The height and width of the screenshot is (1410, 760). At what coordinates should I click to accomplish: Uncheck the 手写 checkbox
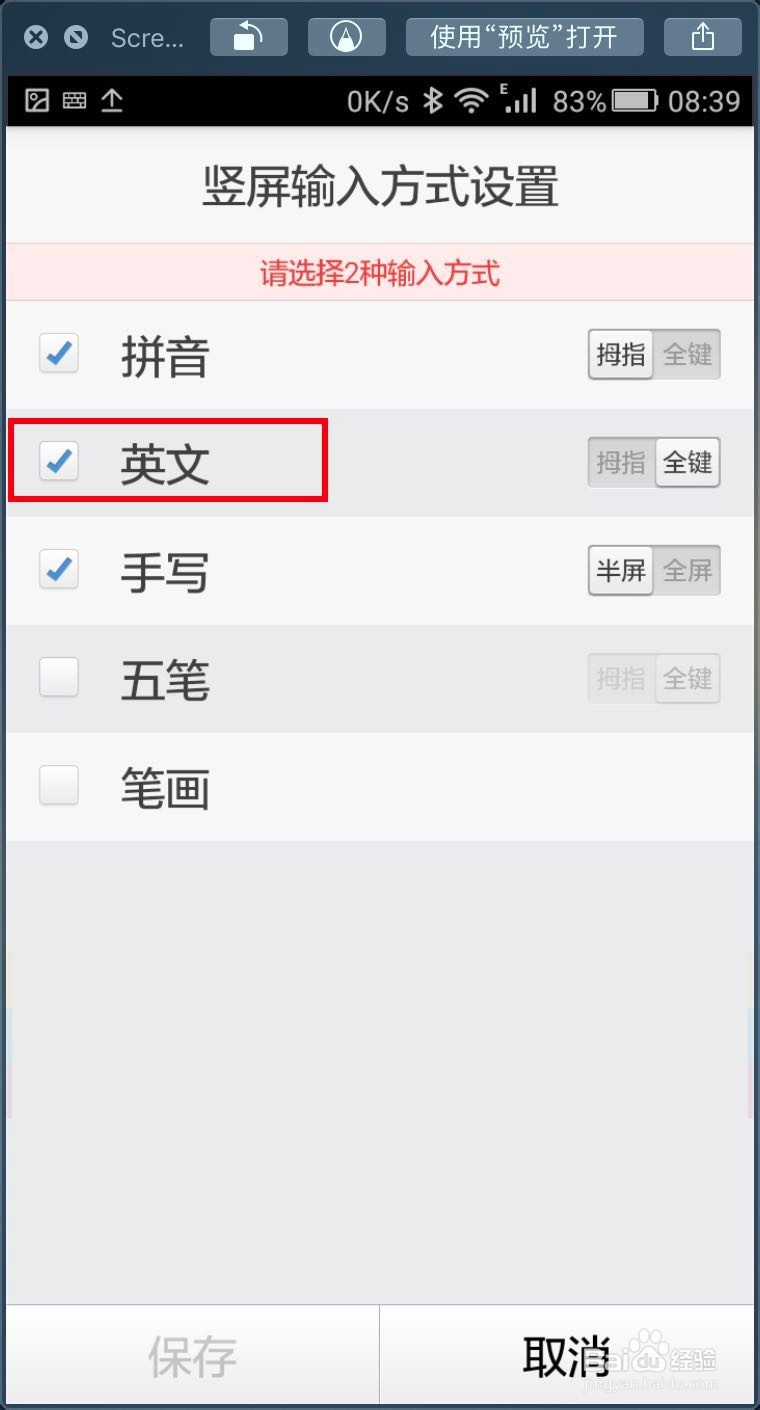[x=59, y=570]
